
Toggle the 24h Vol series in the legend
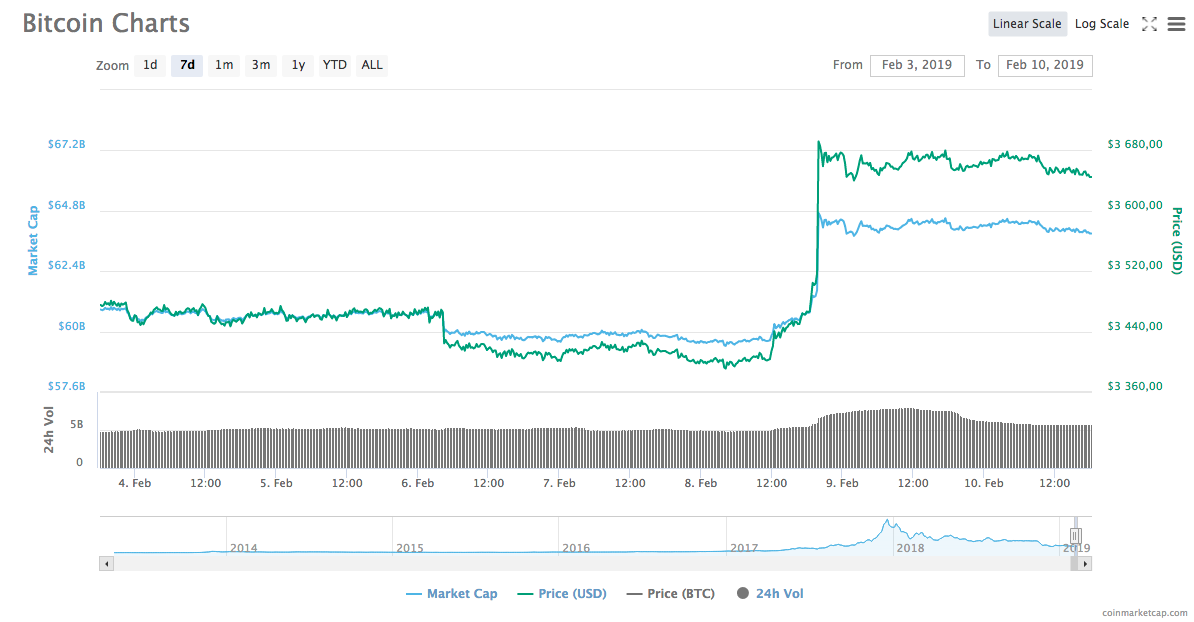770,593
